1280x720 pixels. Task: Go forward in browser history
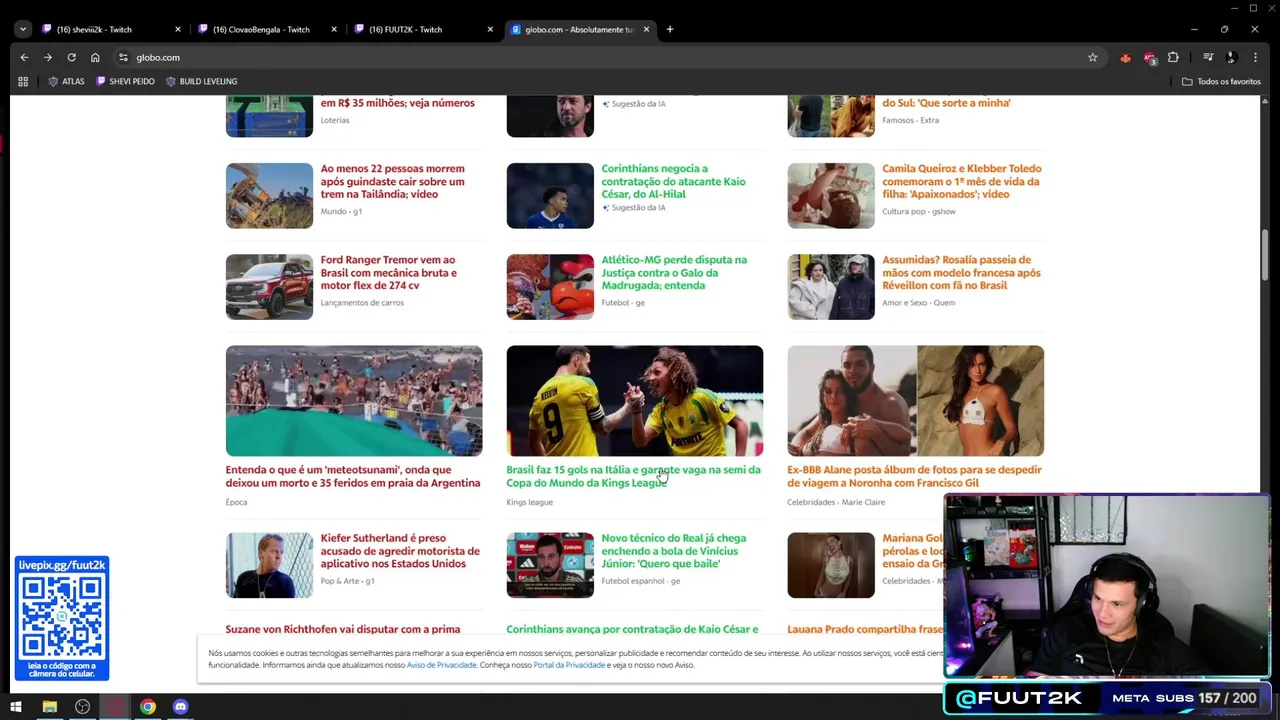click(47, 57)
